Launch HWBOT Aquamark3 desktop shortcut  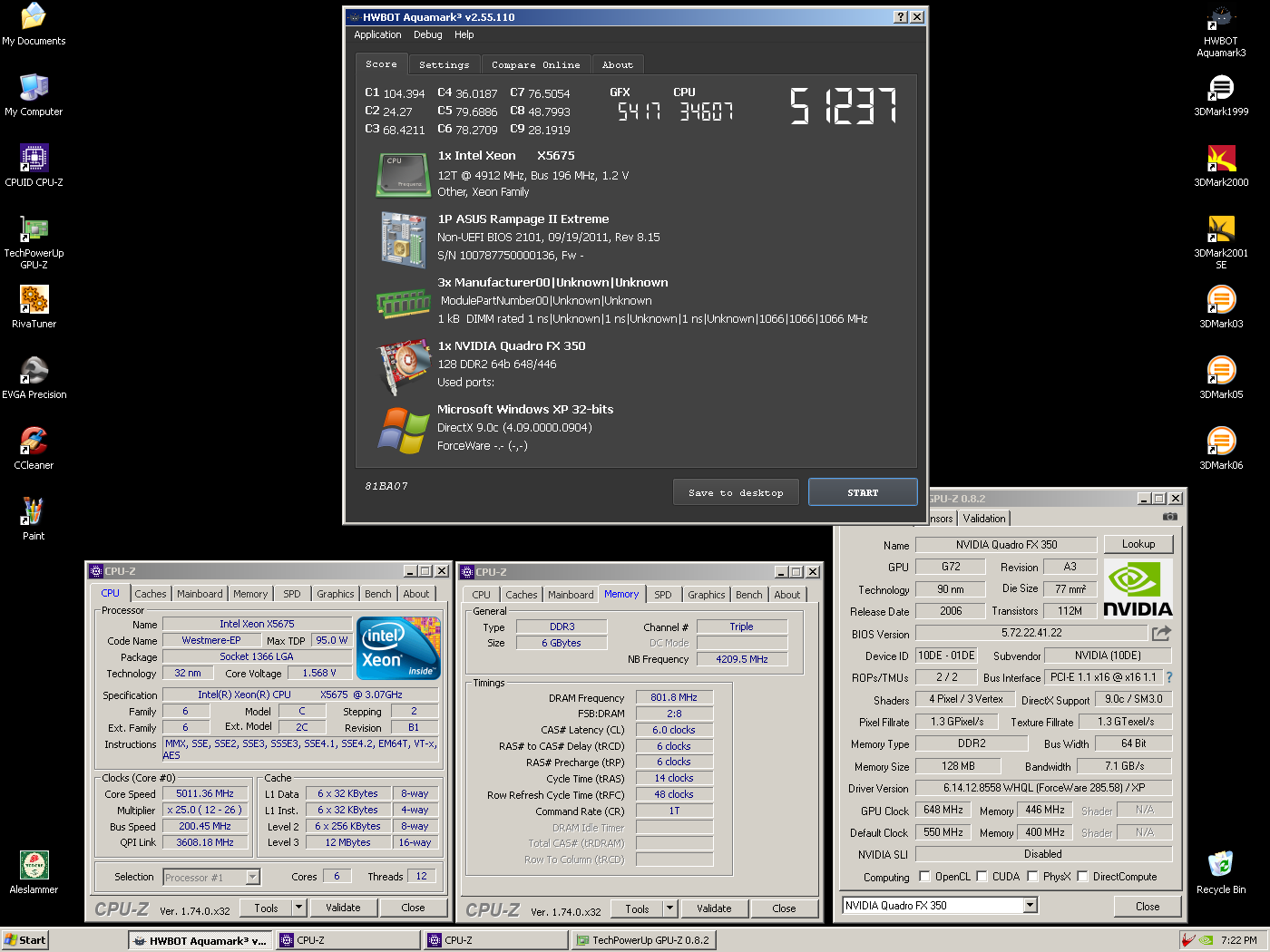point(1221,32)
